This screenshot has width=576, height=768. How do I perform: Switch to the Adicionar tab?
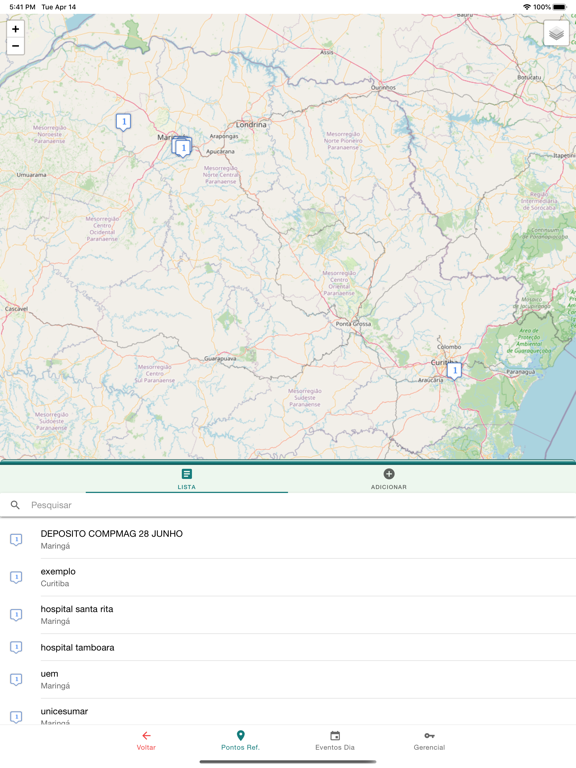click(389, 479)
